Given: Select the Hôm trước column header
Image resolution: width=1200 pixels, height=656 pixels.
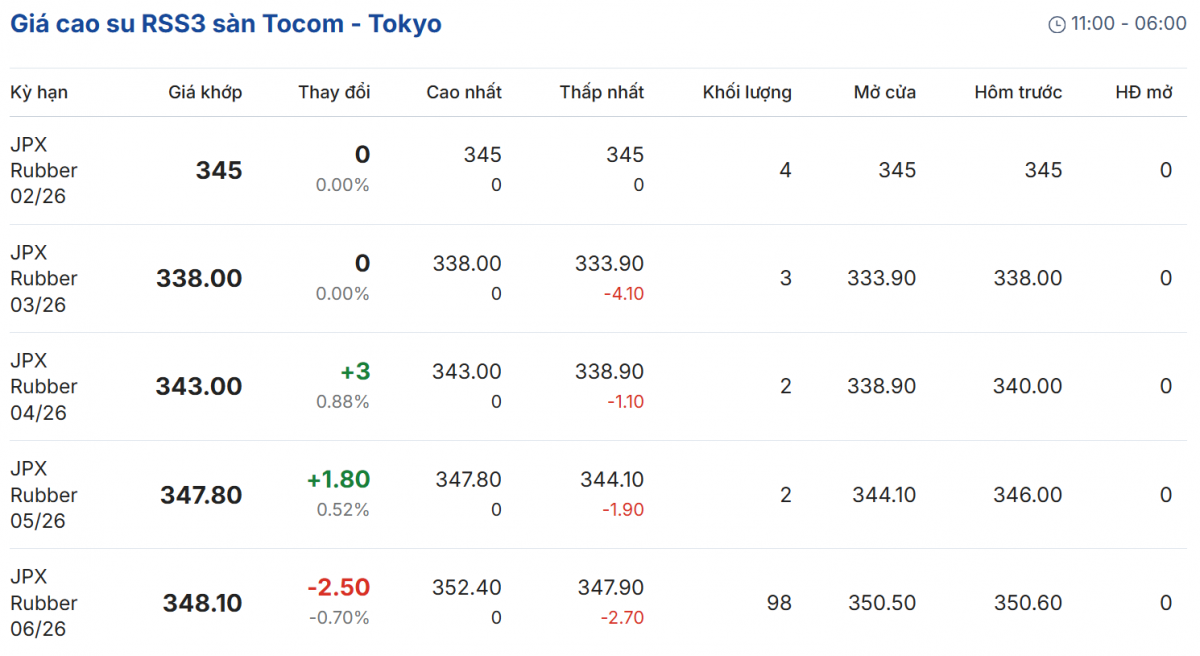Looking at the screenshot, I should (1018, 92).
